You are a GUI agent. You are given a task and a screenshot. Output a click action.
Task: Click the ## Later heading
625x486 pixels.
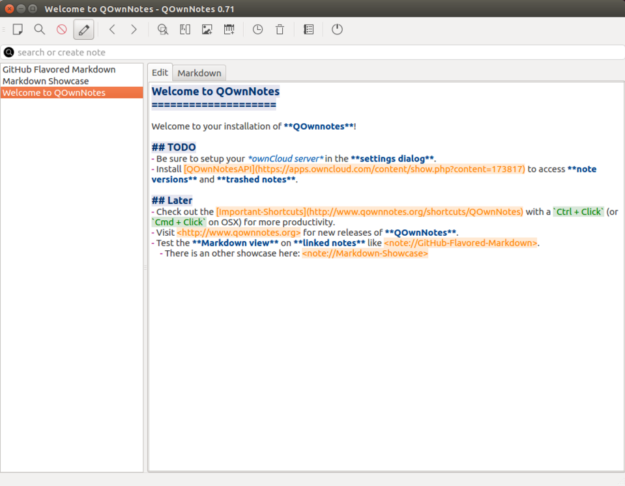(x=172, y=200)
